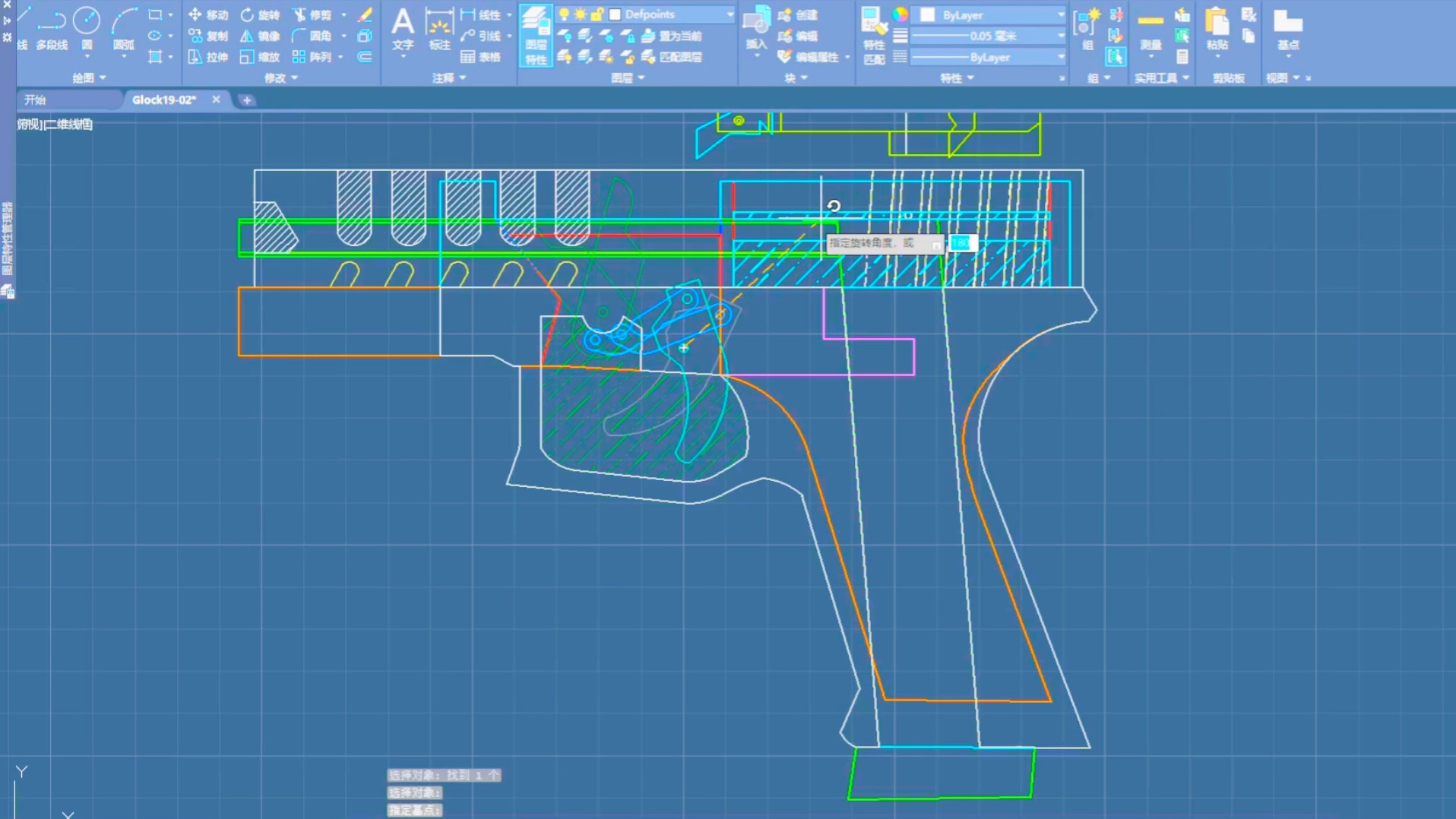Choose the Rectangle draw tool
This screenshot has width=1456, height=819.
[155, 14]
